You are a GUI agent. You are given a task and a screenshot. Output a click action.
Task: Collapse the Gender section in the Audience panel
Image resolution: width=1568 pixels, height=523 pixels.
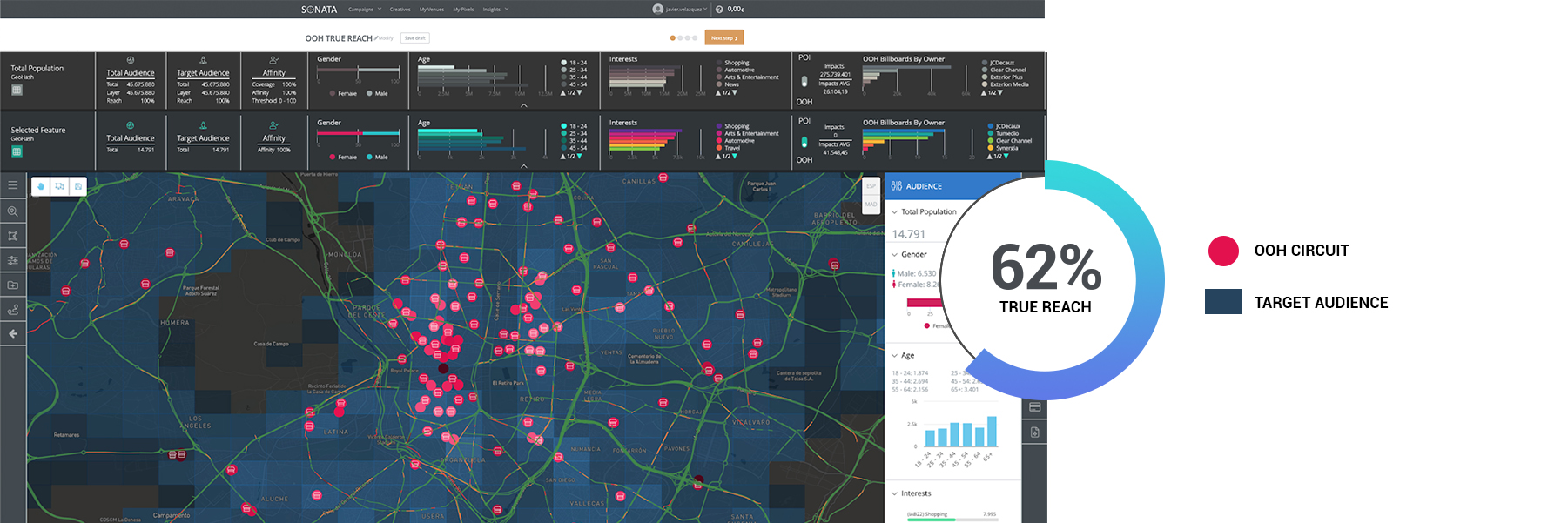click(x=894, y=254)
